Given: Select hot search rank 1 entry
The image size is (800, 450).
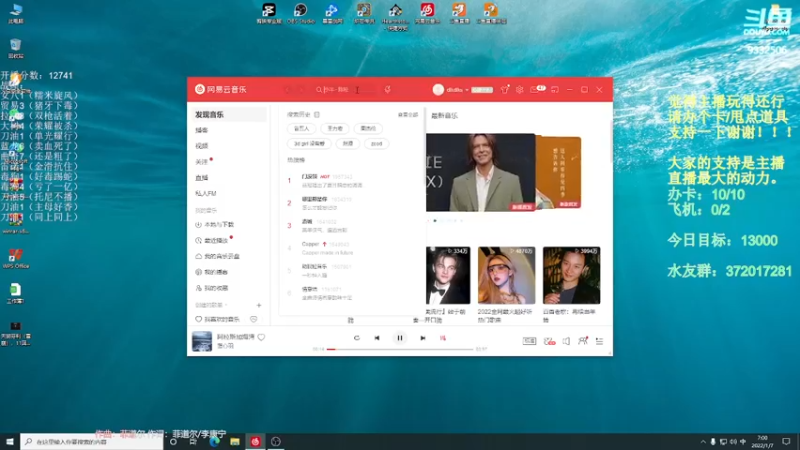Looking at the screenshot, I should coord(352,181).
